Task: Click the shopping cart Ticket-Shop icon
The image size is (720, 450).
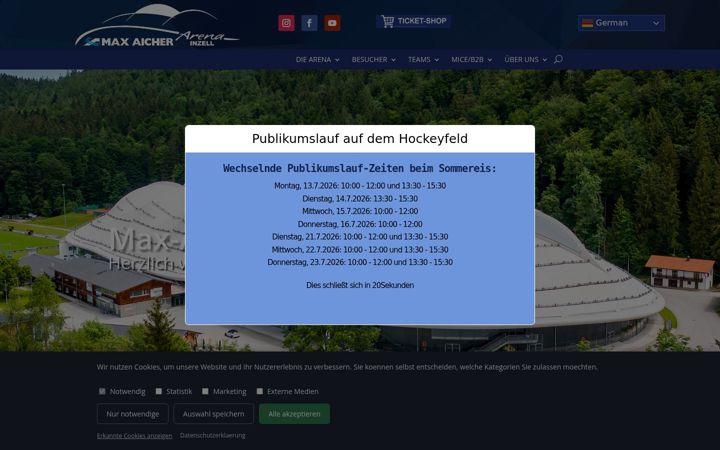Action: 388,21
